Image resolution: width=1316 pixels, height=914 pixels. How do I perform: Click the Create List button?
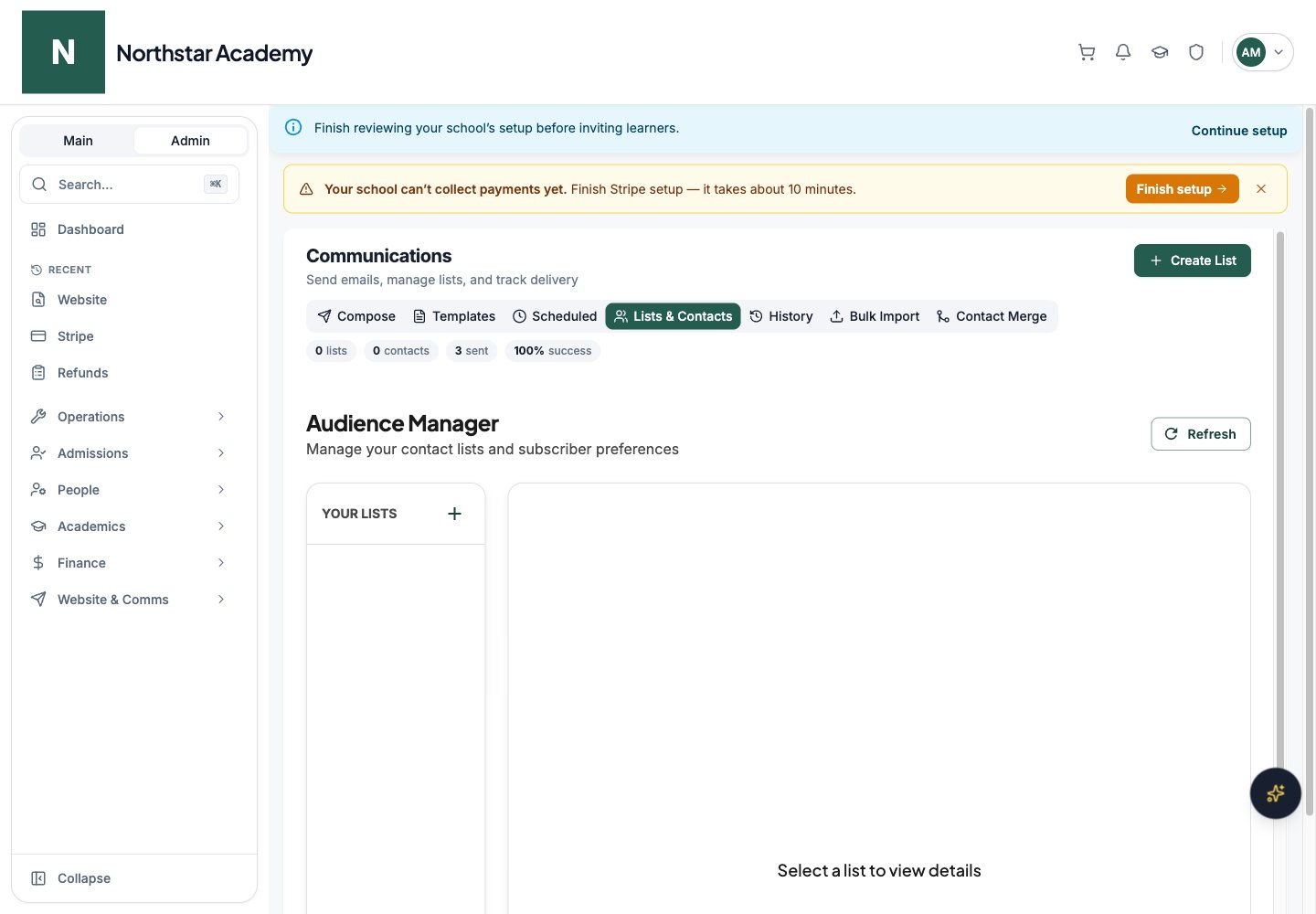[x=1192, y=260]
